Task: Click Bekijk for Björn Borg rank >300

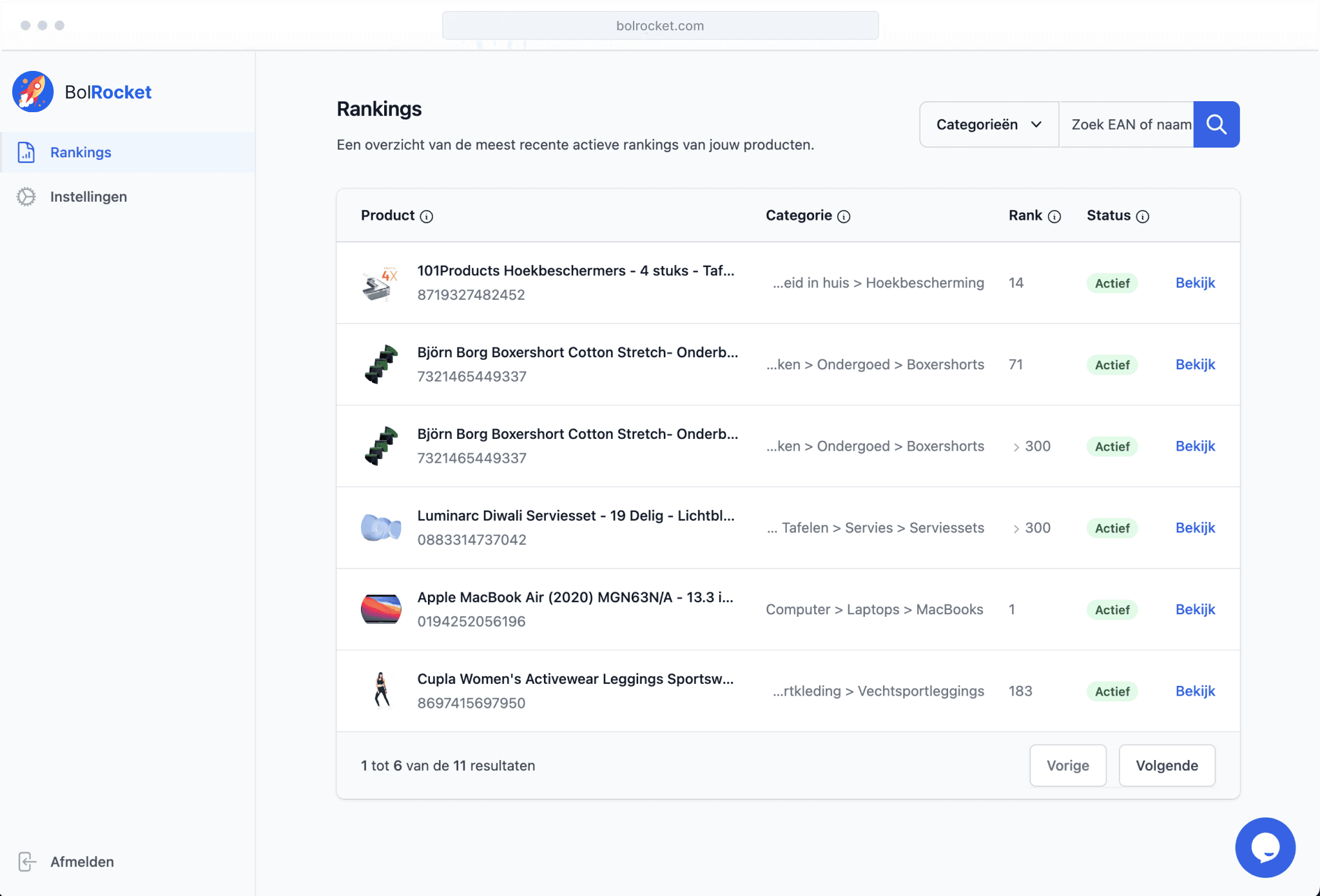Action: [1195, 446]
